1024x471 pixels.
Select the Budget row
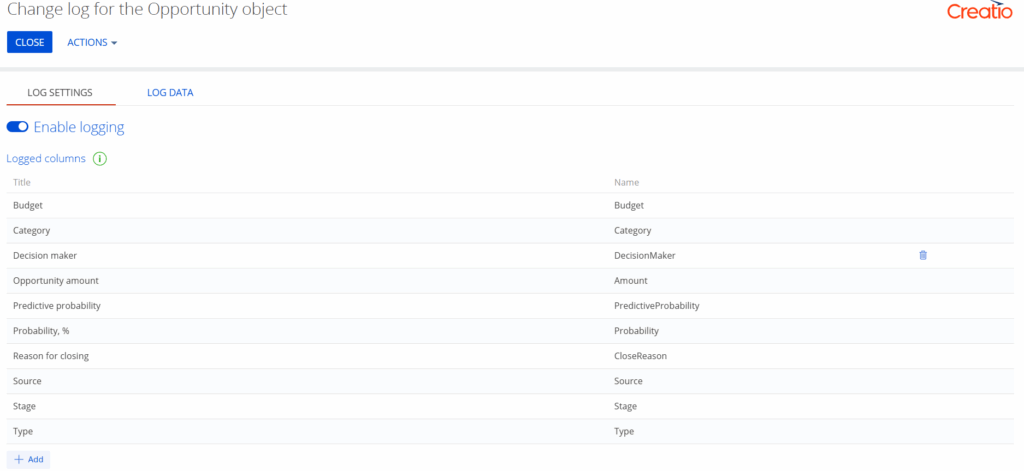[510, 205]
